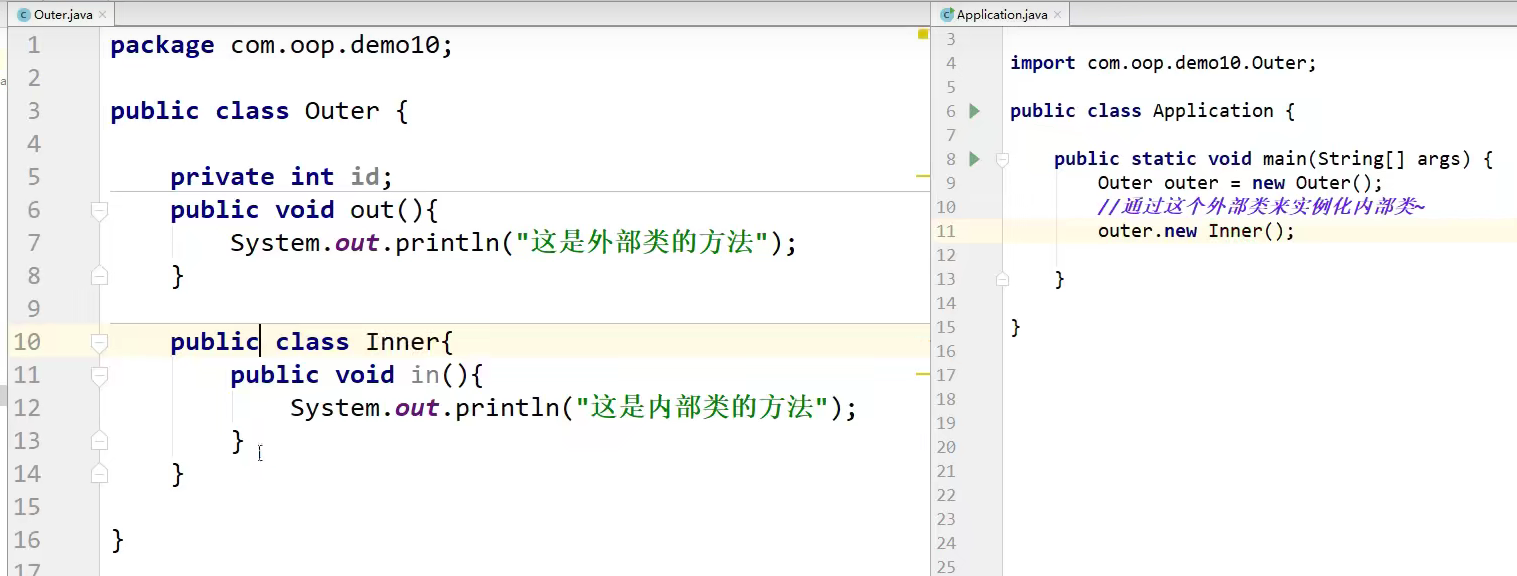Collapse the Inner class at line 10

tap(98, 342)
